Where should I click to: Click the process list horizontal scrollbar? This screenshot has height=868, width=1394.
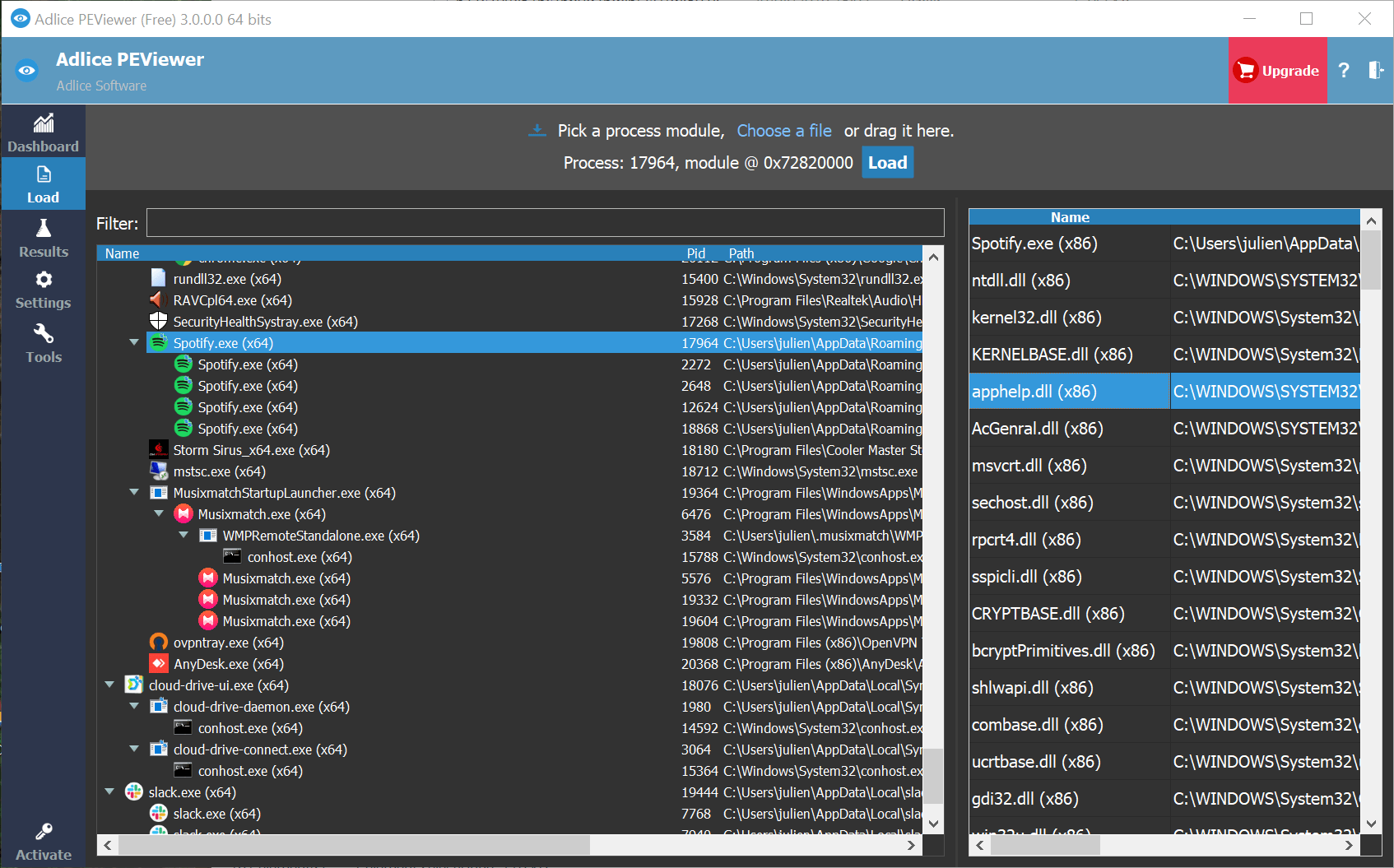click(x=354, y=845)
